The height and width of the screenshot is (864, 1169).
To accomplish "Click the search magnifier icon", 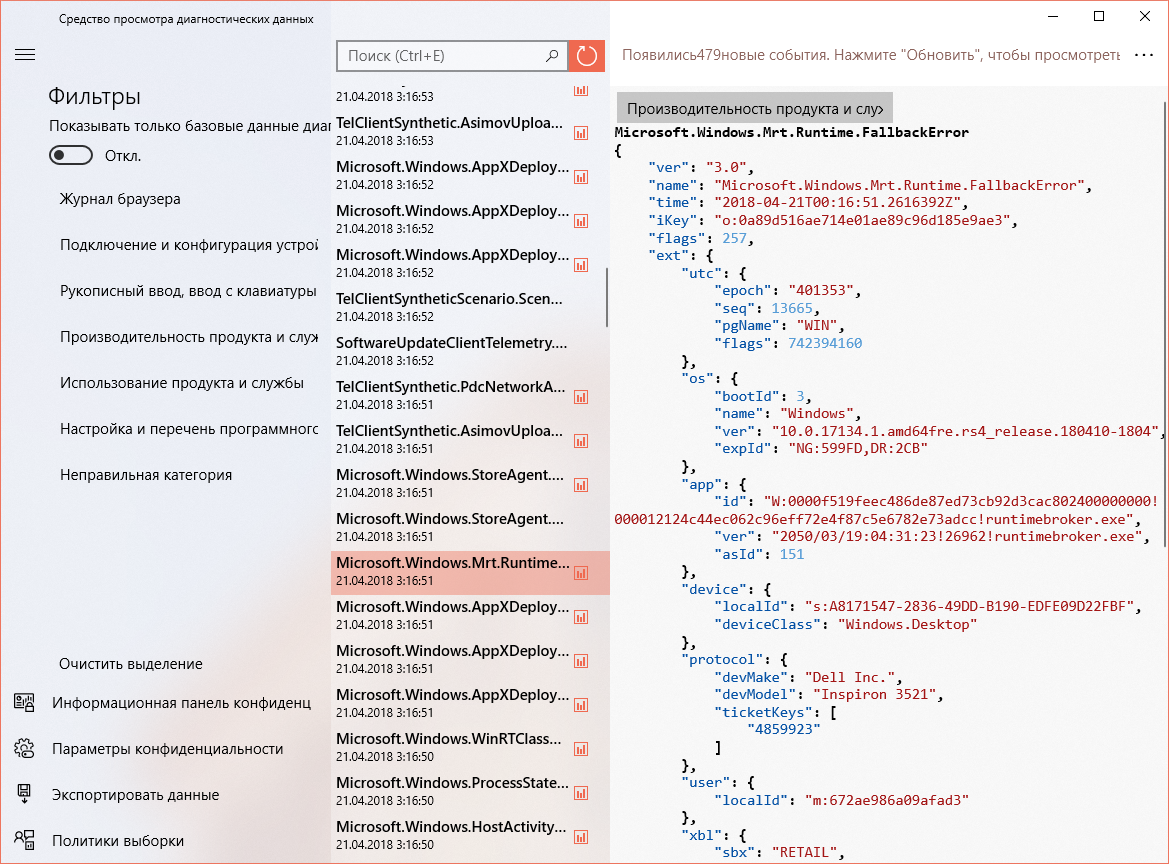I will click(x=552, y=56).
